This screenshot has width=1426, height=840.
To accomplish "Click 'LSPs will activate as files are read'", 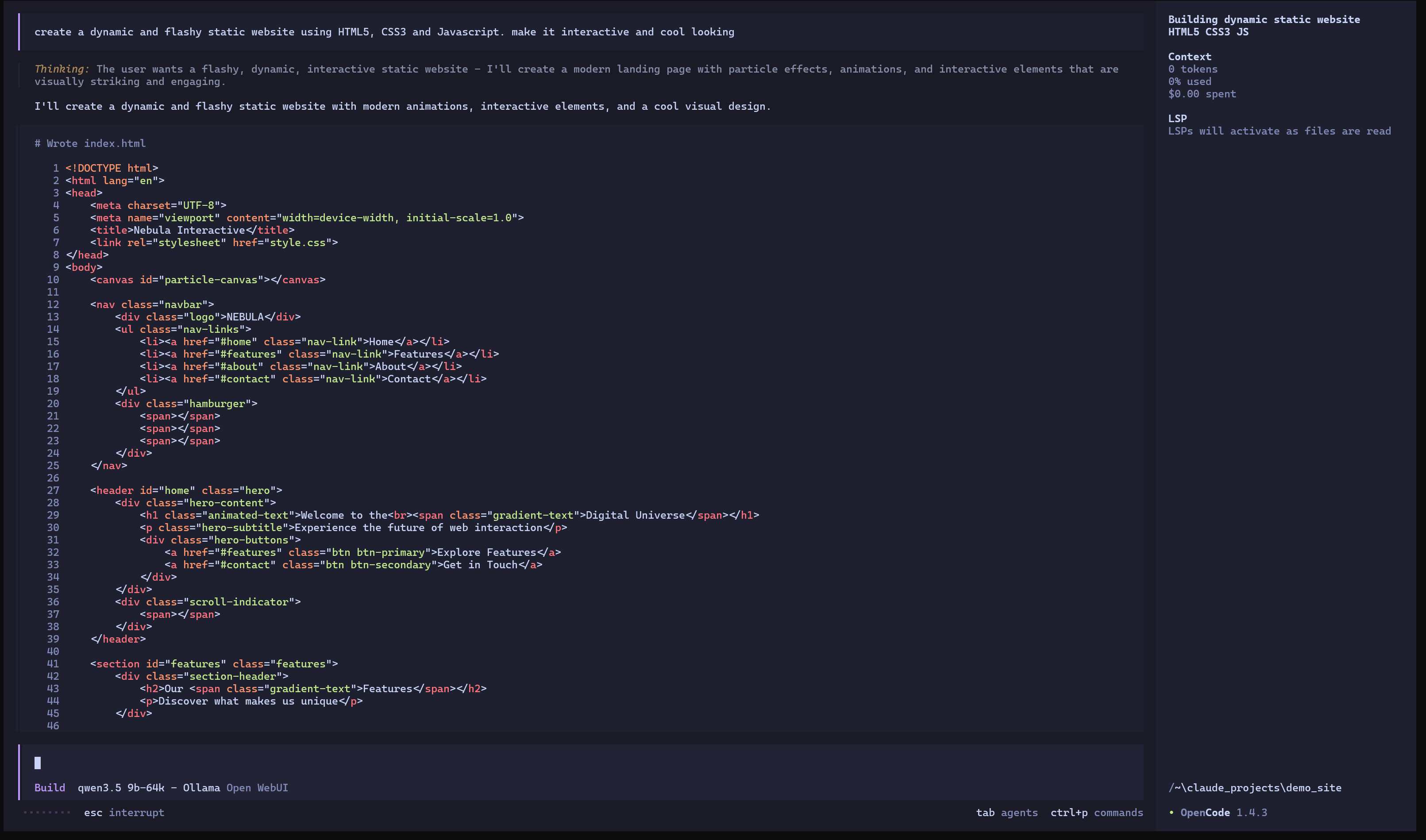I will coord(1280,131).
